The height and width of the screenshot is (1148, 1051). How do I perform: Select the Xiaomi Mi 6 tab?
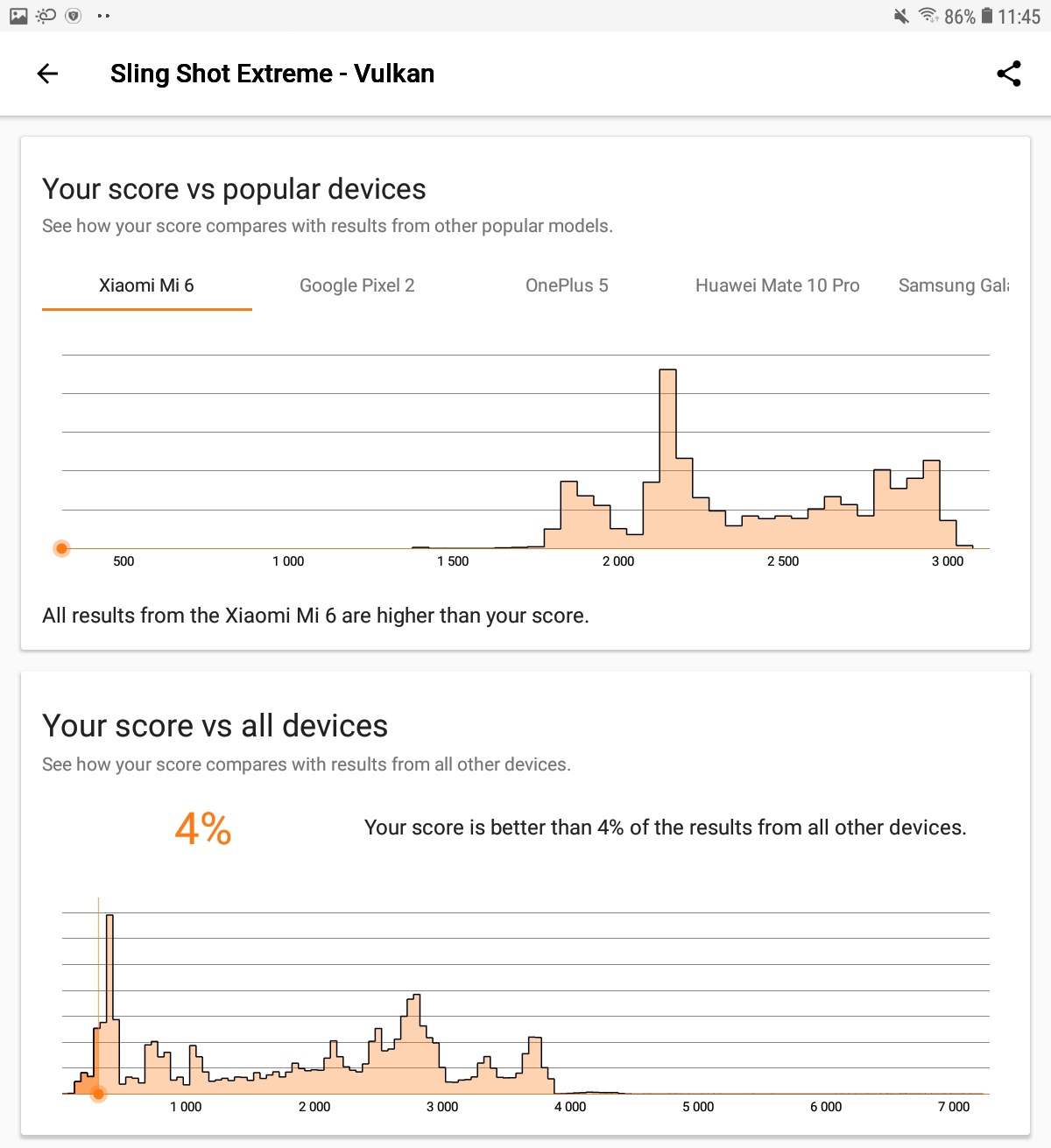[x=146, y=285]
